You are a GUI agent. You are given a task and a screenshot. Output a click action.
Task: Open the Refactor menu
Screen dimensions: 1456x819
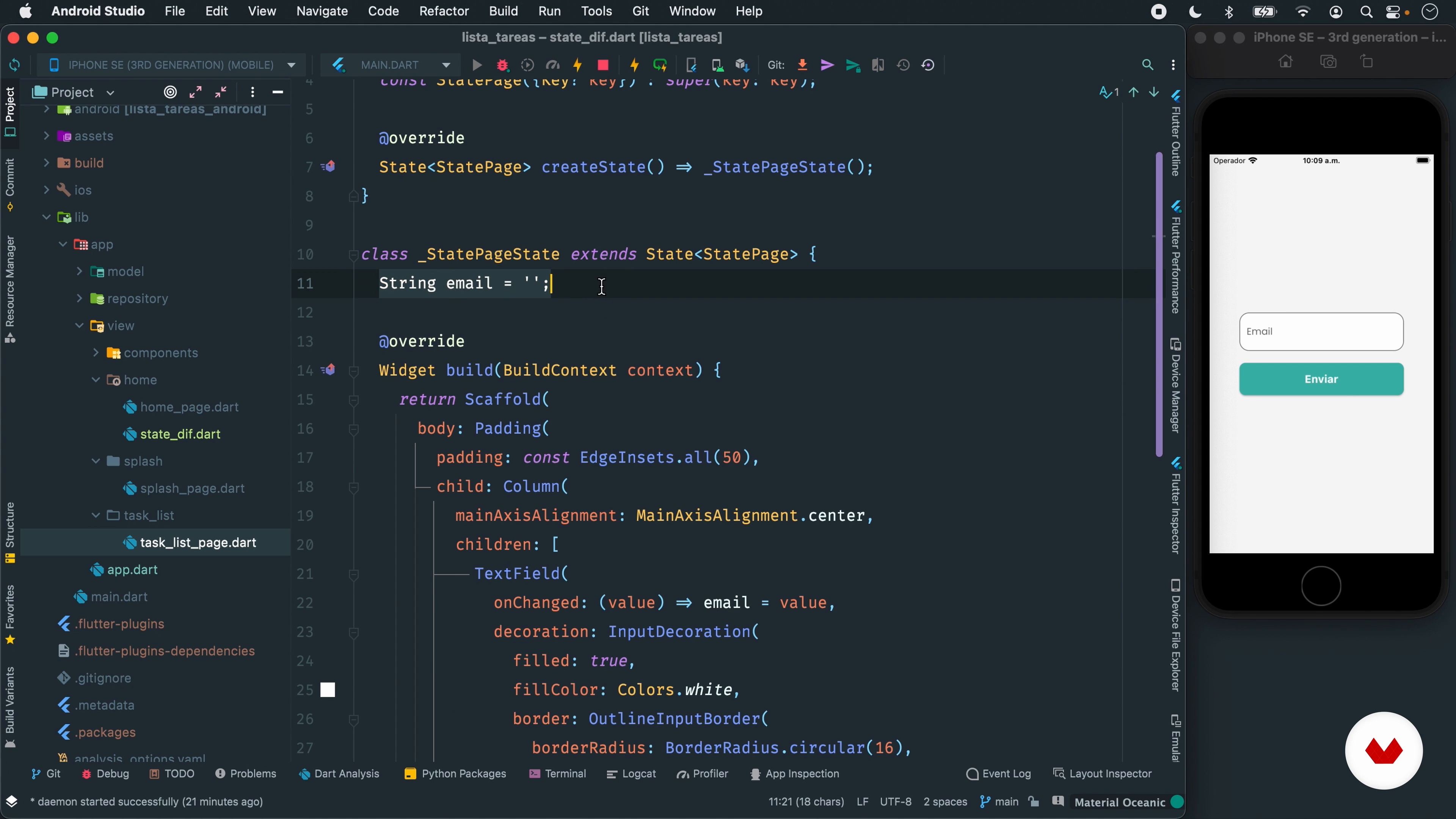coord(444,11)
